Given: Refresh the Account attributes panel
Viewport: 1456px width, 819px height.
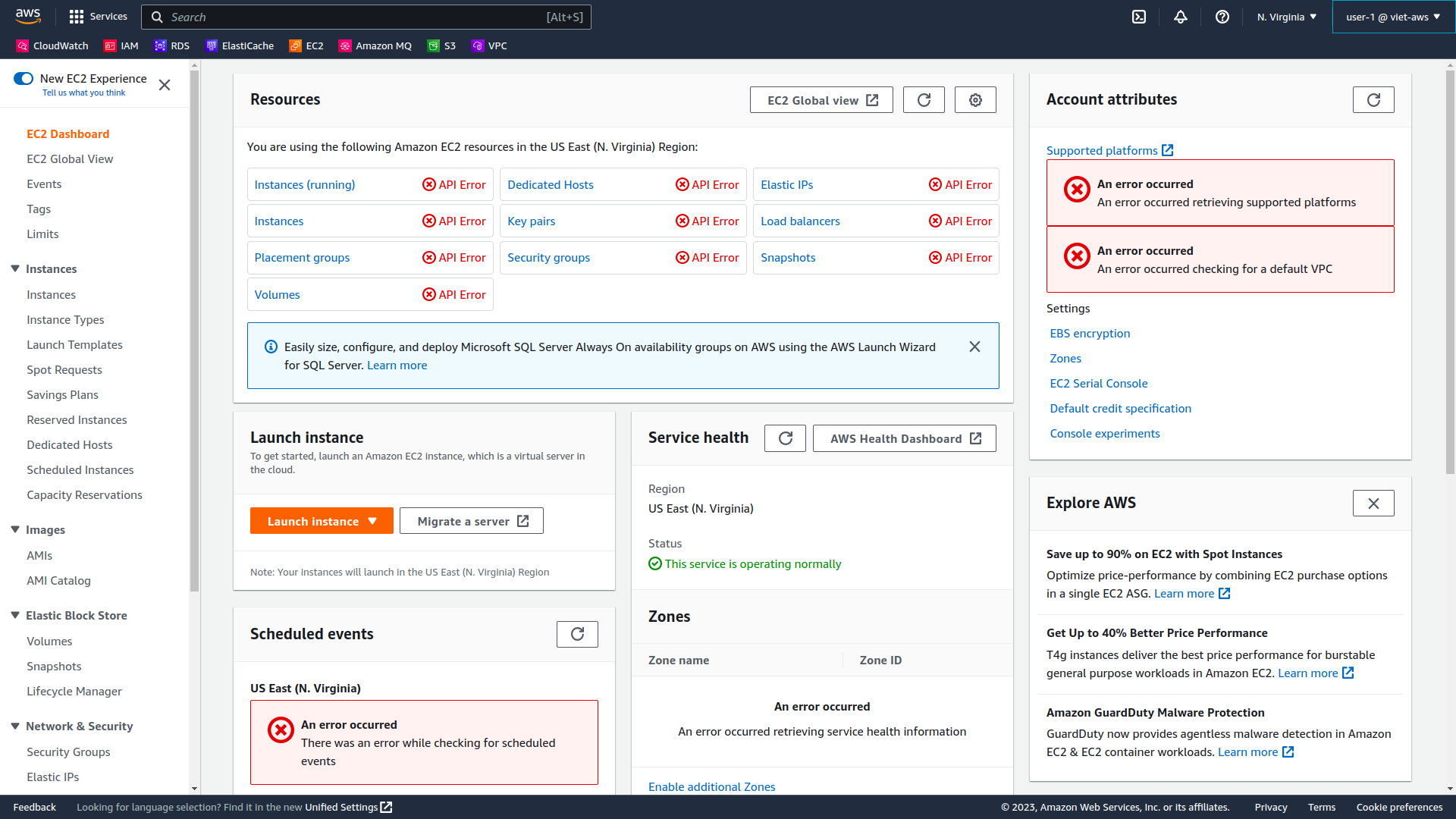Looking at the screenshot, I should 1373,100.
